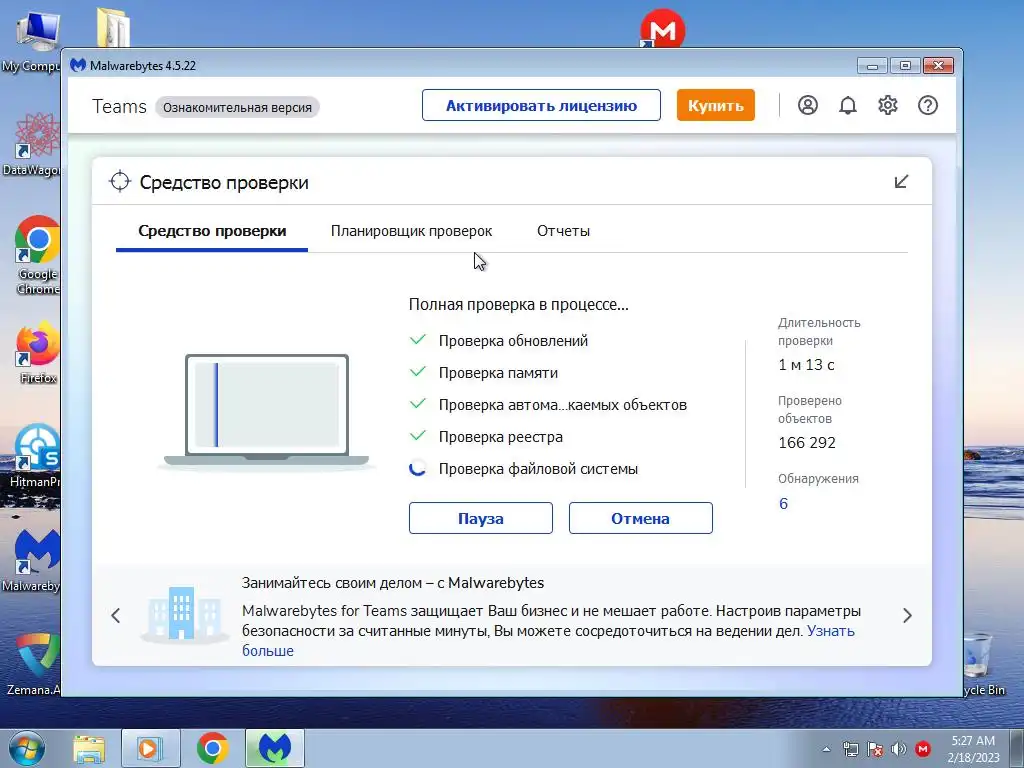
Task: Open the media player taskbar icon
Action: click(150, 748)
